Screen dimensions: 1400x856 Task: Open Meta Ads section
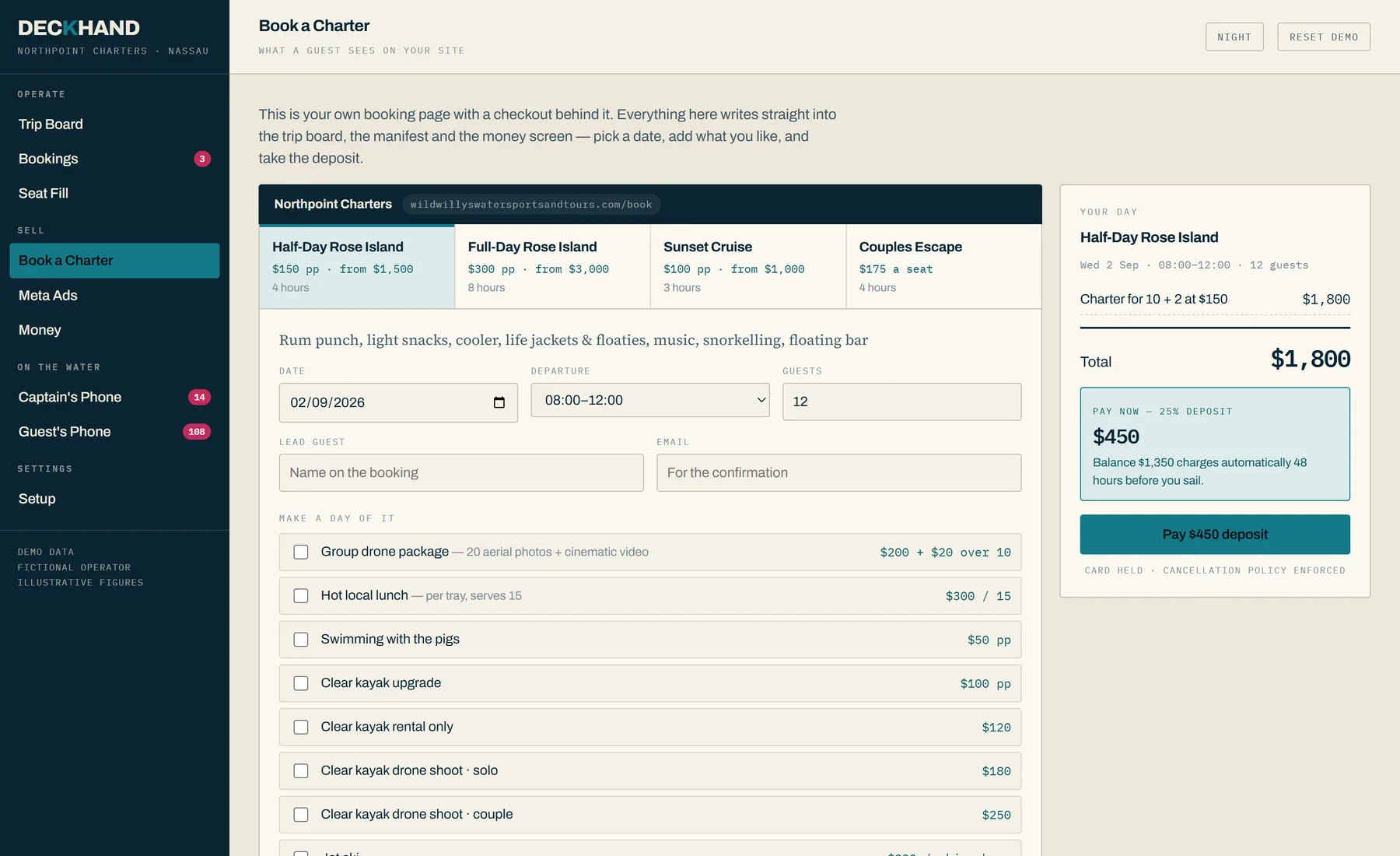(x=114, y=295)
